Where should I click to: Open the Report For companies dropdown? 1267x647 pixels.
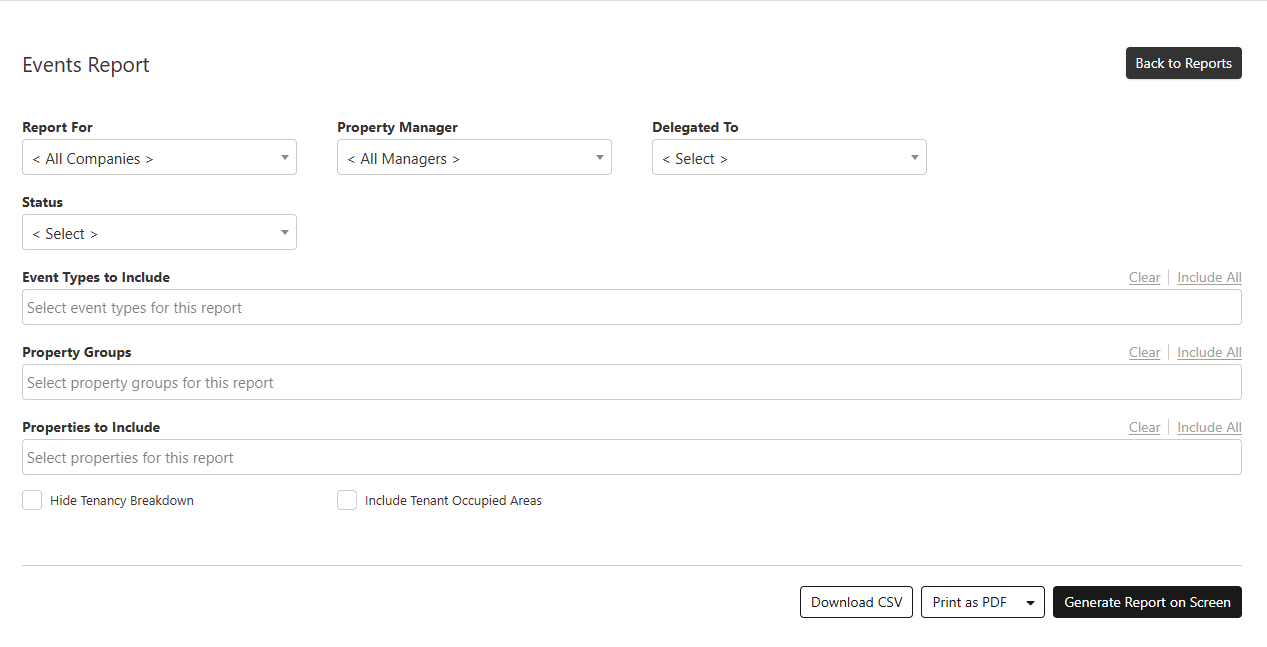point(159,158)
